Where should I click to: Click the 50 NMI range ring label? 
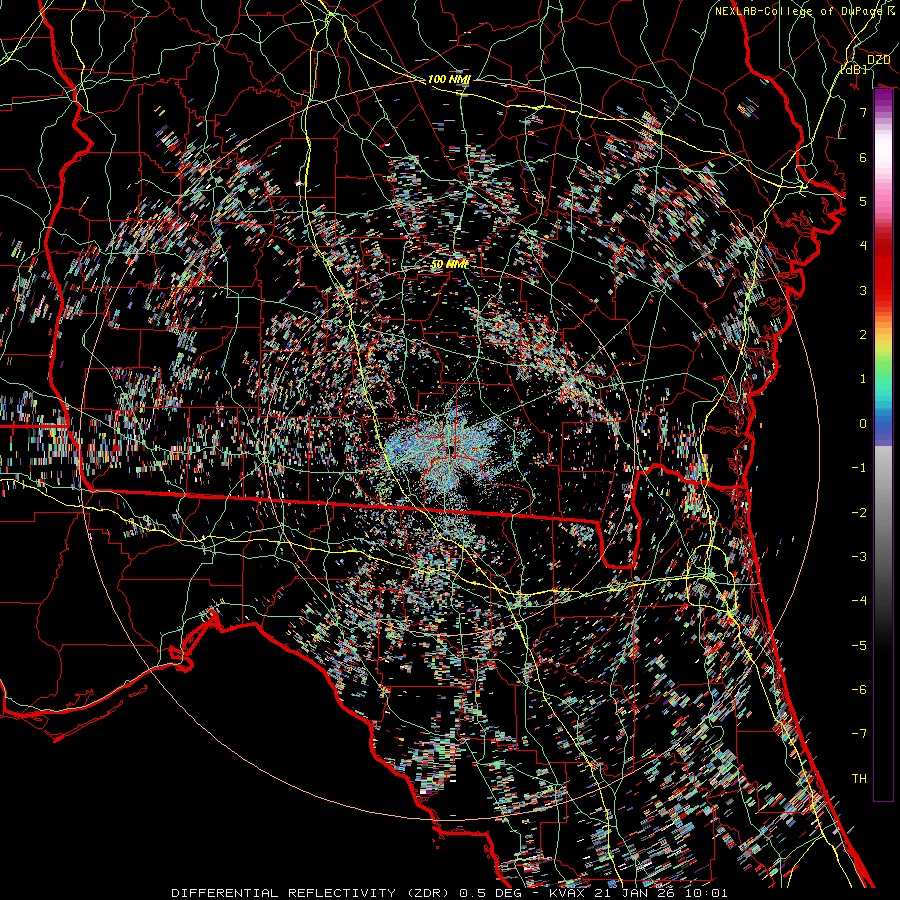(449, 264)
